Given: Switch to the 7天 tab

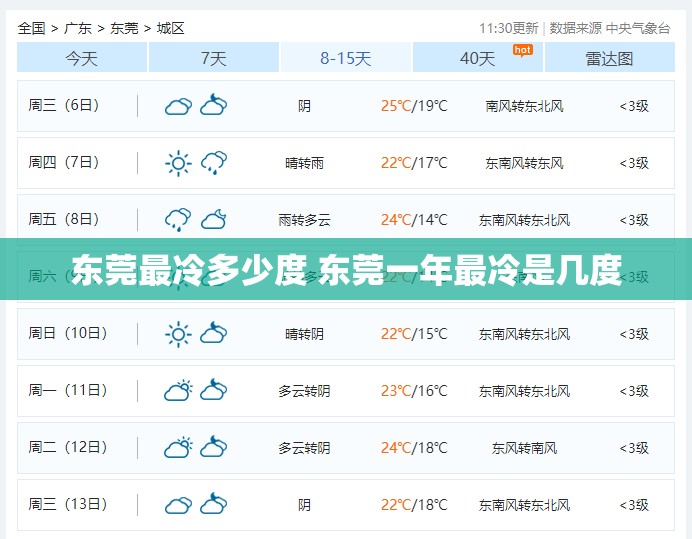Looking at the screenshot, I should click(214, 57).
